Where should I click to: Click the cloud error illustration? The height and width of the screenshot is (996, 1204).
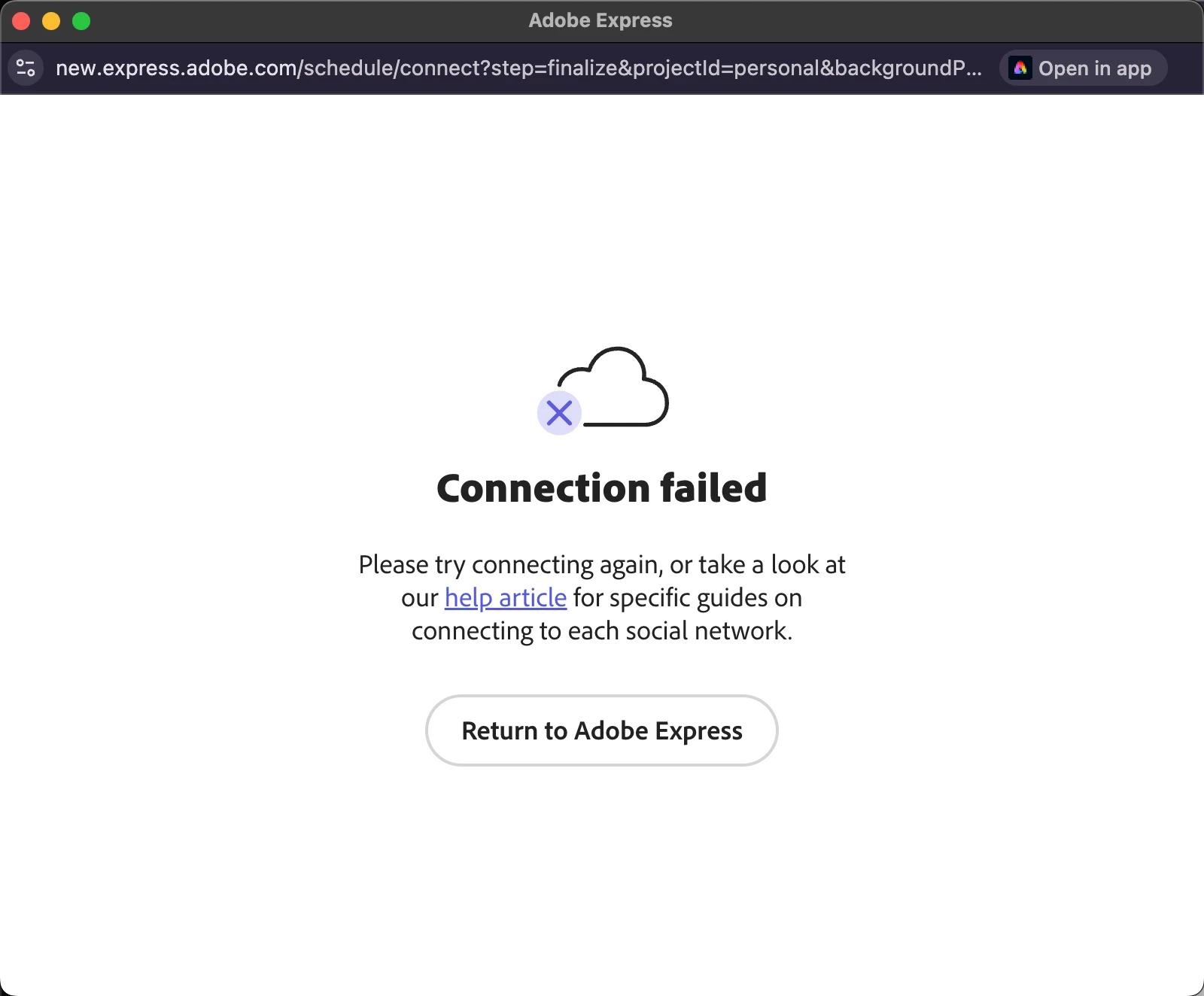tap(603, 390)
